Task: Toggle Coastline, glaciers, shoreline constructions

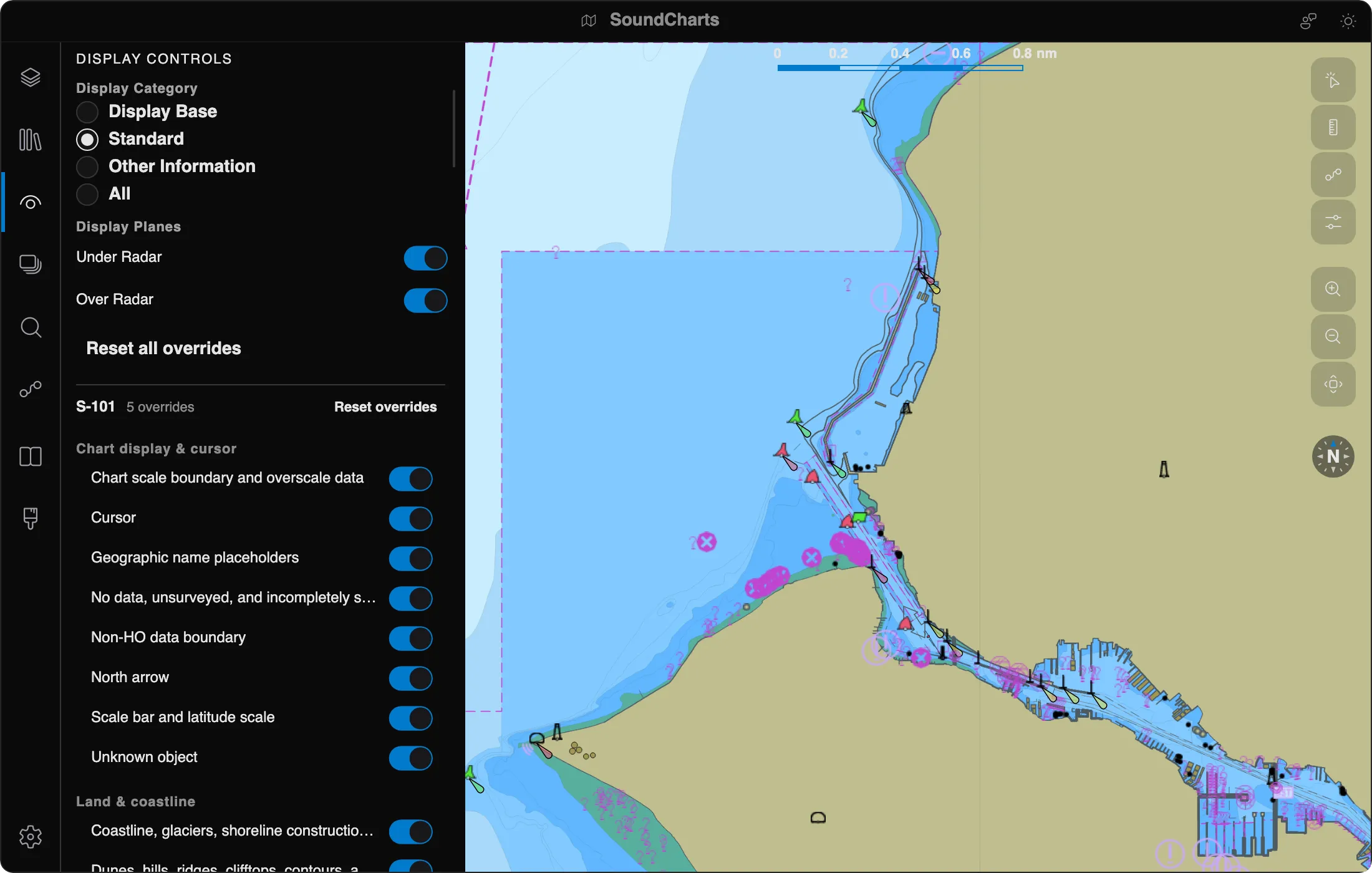Action: click(410, 831)
